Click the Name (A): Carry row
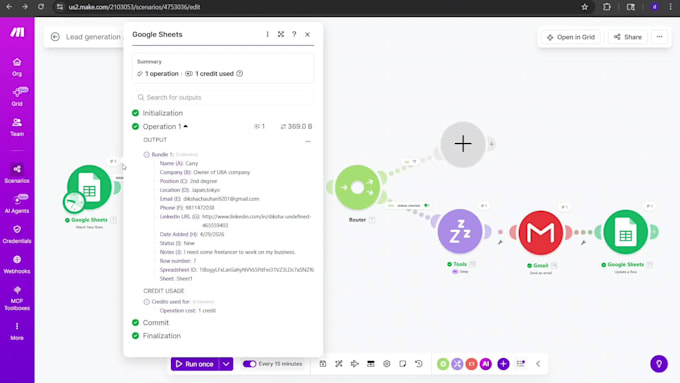This screenshot has width=680, height=383. click(179, 164)
